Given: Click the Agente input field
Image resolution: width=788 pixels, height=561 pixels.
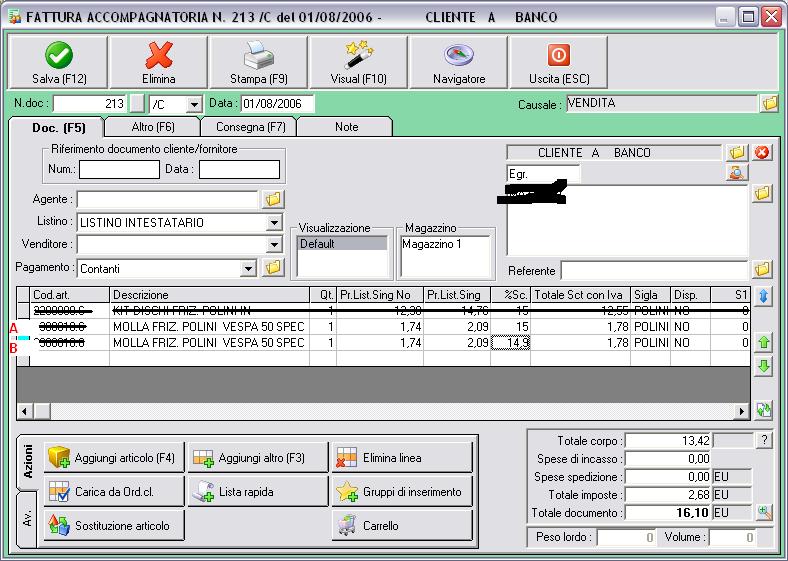Looking at the screenshot, I should pyautogui.click(x=167, y=200).
